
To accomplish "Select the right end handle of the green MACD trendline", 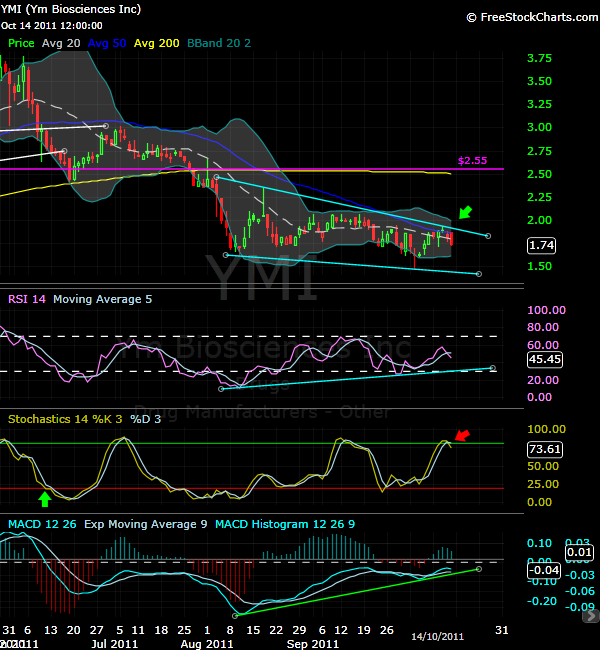I will pyautogui.click(x=479, y=569).
